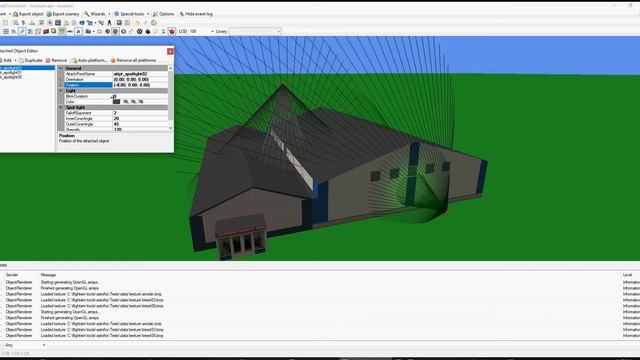Click property grid scrollbar down arrow
This screenshot has width=640, height=360.
171,128
